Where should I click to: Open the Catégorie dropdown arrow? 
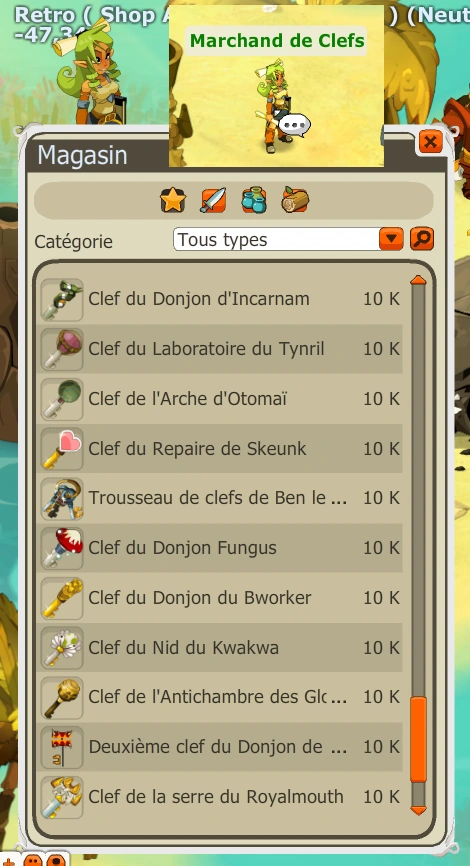coord(392,239)
